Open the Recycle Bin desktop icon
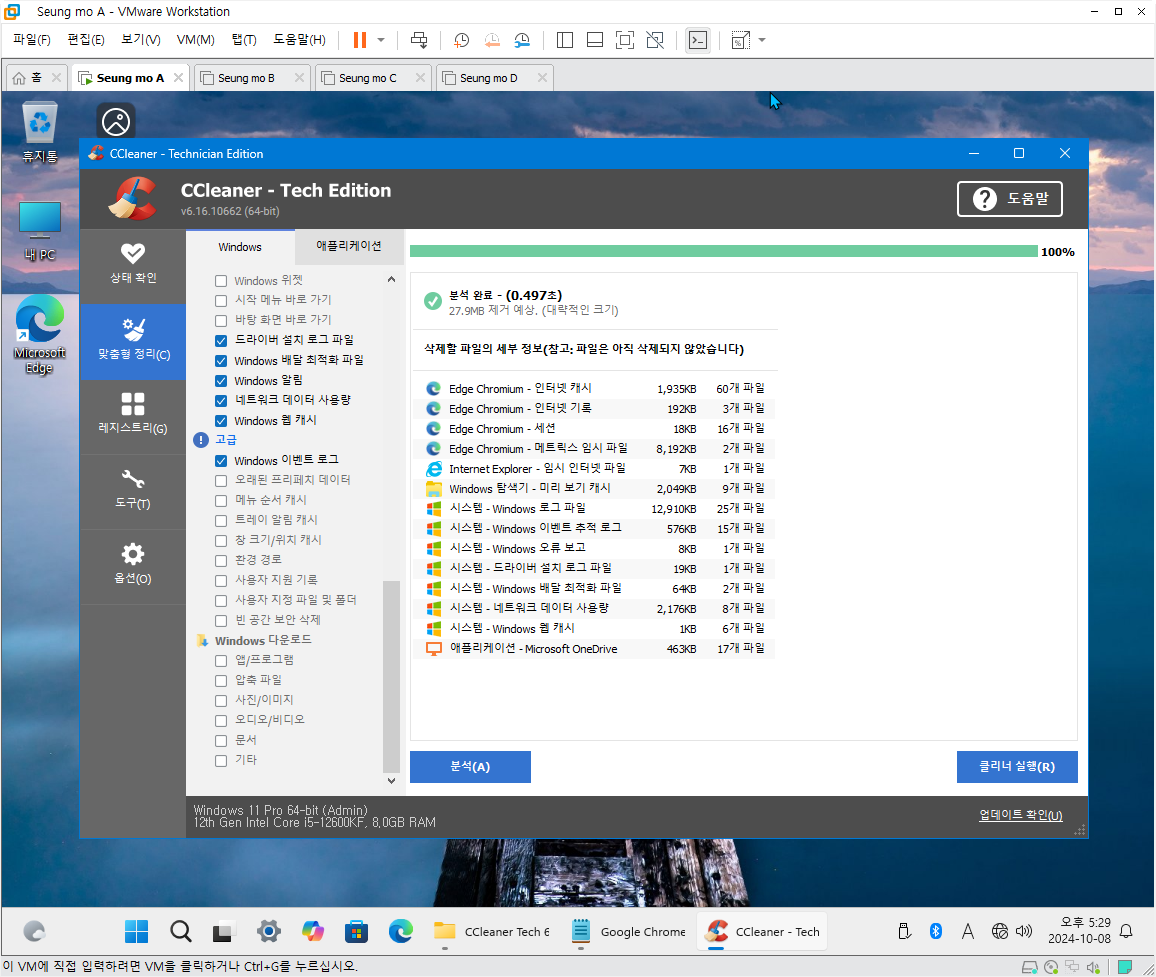 click(40, 133)
